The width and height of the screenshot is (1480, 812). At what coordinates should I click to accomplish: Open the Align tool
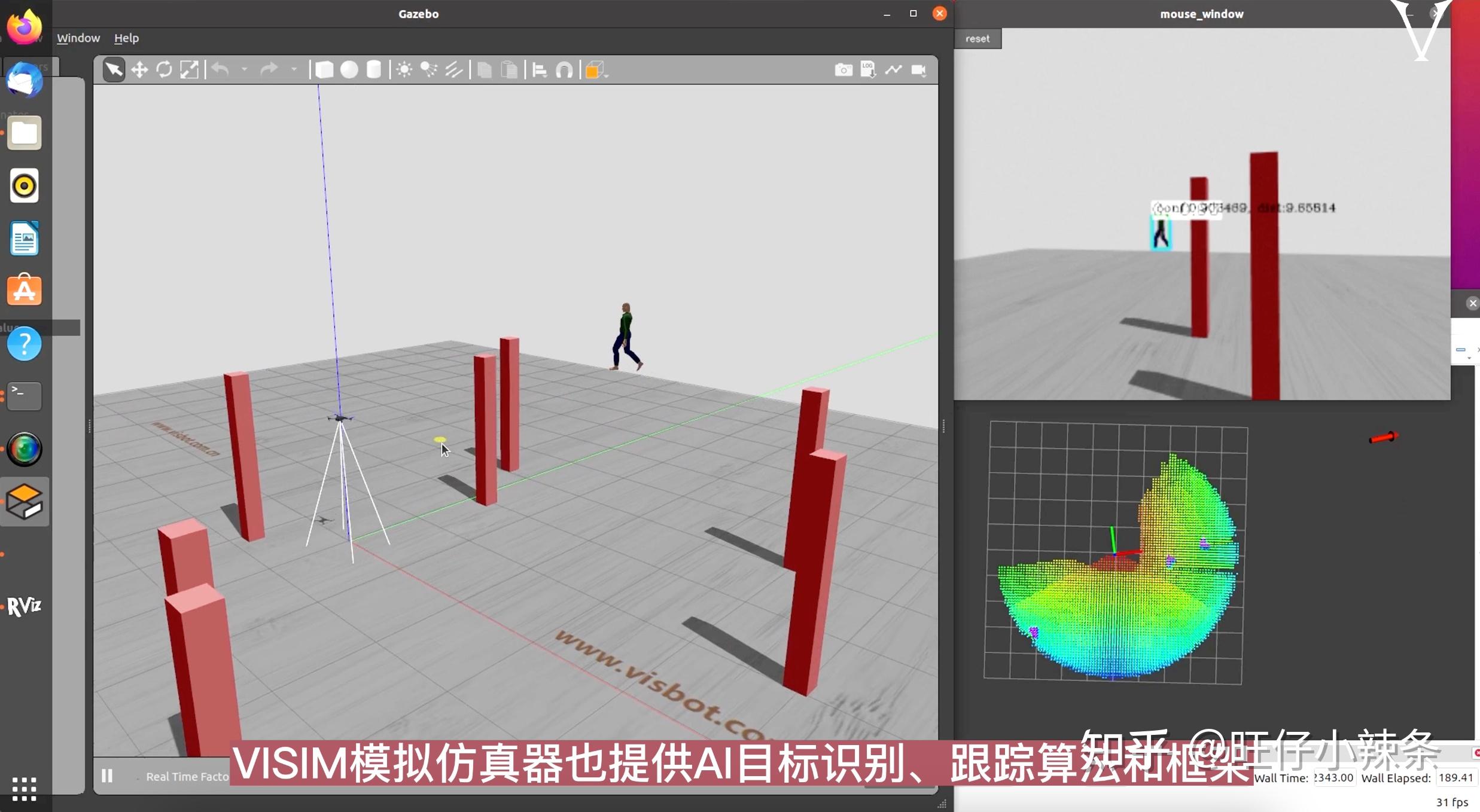(x=540, y=70)
